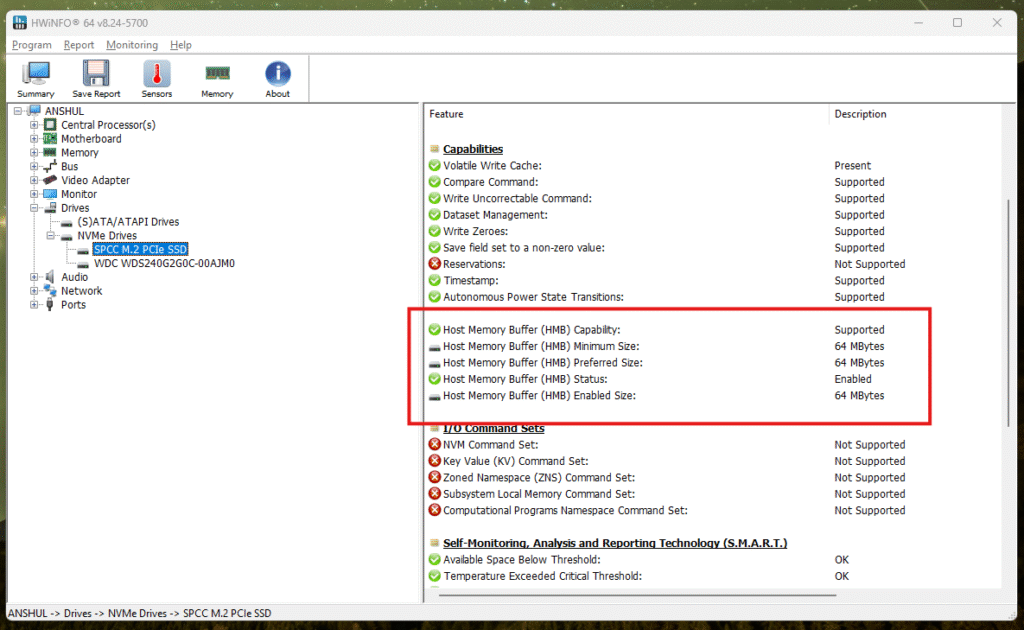Open the Report menu
The width and height of the screenshot is (1024, 630).
pos(79,45)
